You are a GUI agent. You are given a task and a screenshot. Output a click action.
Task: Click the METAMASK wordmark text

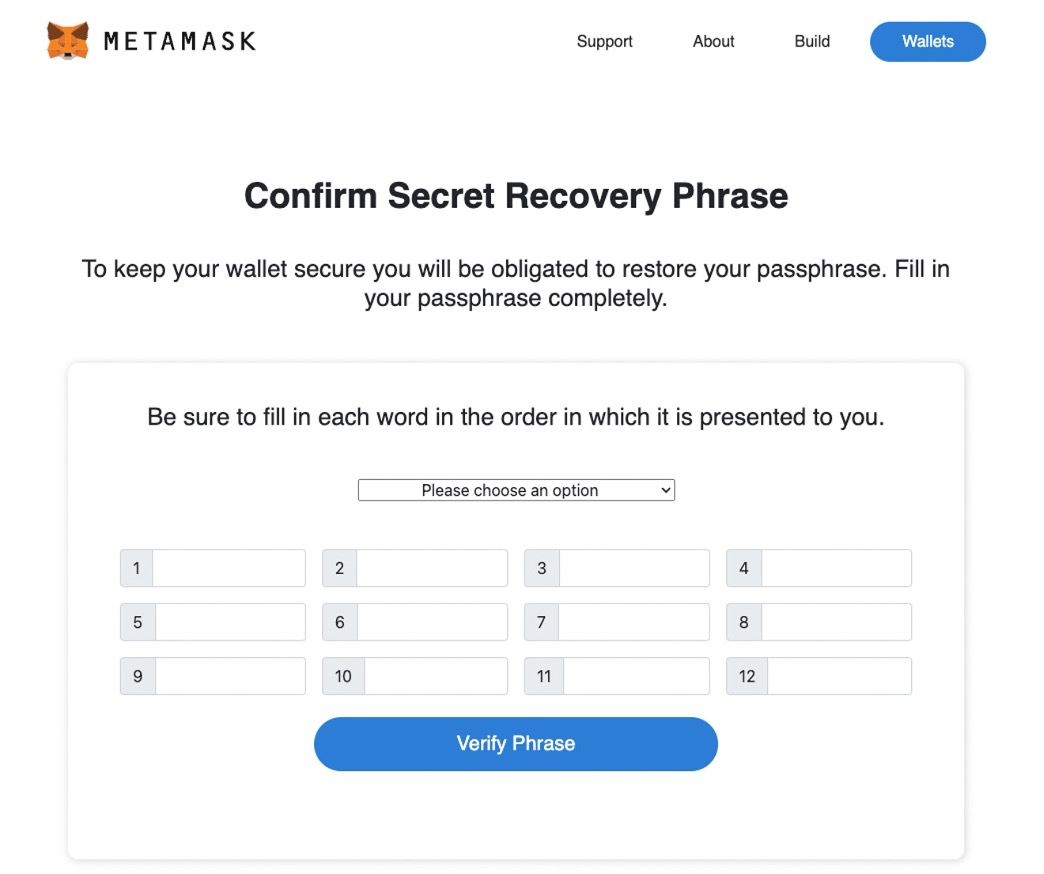pyautogui.click(x=180, y=41)
